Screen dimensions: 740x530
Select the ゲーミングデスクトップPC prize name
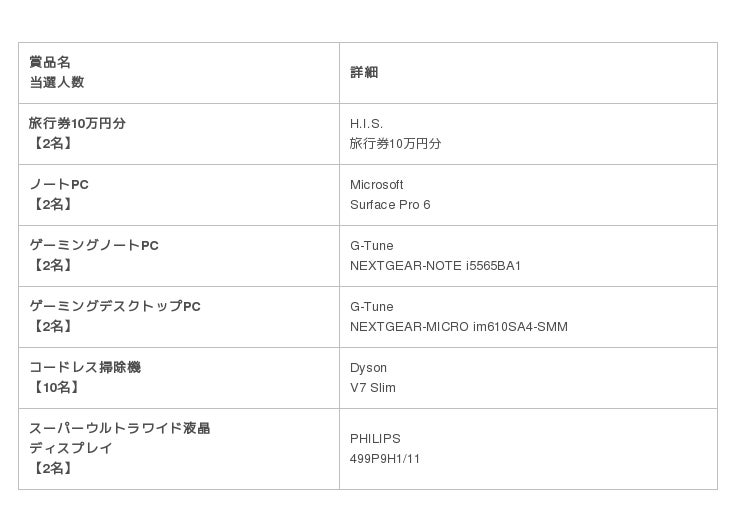115,306
